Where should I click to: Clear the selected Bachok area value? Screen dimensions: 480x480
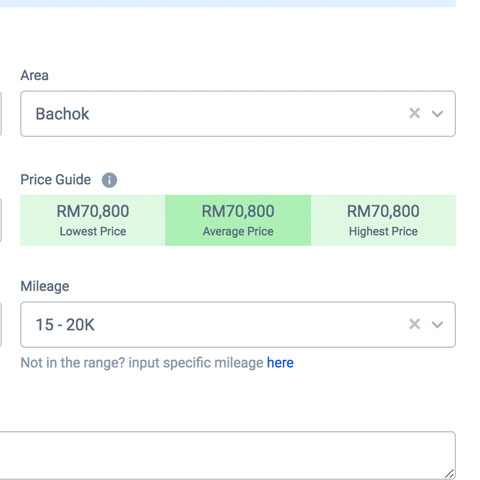point(414,113)
